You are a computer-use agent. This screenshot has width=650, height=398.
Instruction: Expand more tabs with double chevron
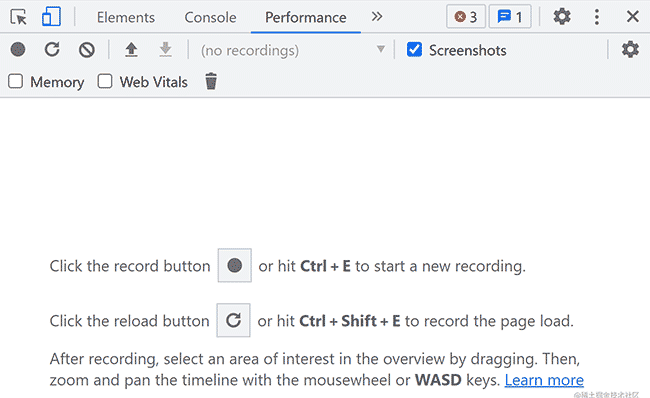pos(376,17)
